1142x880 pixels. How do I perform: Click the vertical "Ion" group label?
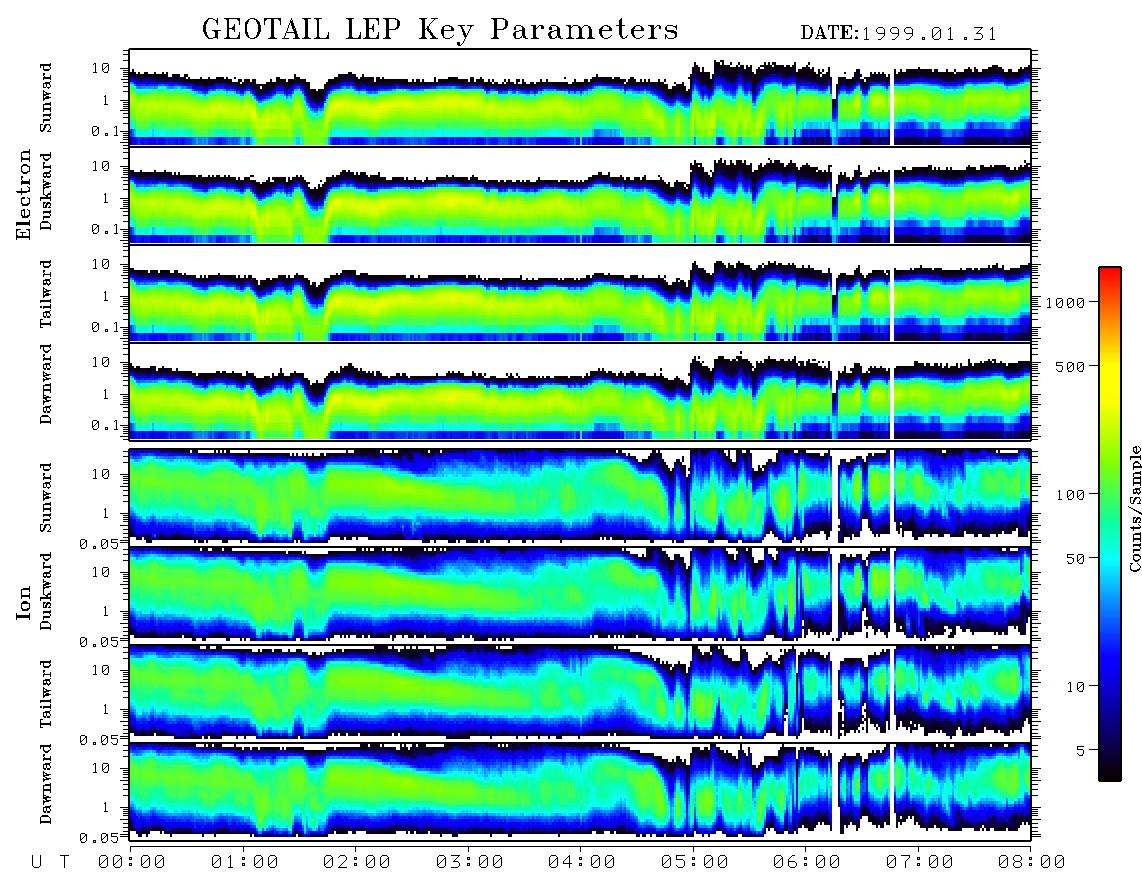point(23,602)
